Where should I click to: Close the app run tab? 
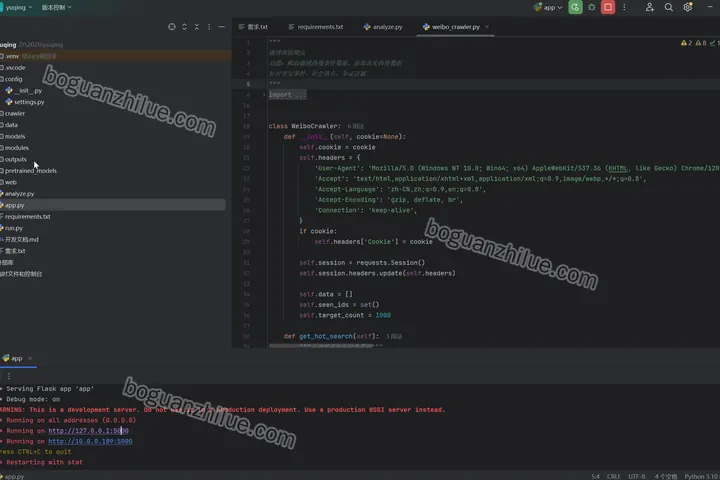(30, 358)
